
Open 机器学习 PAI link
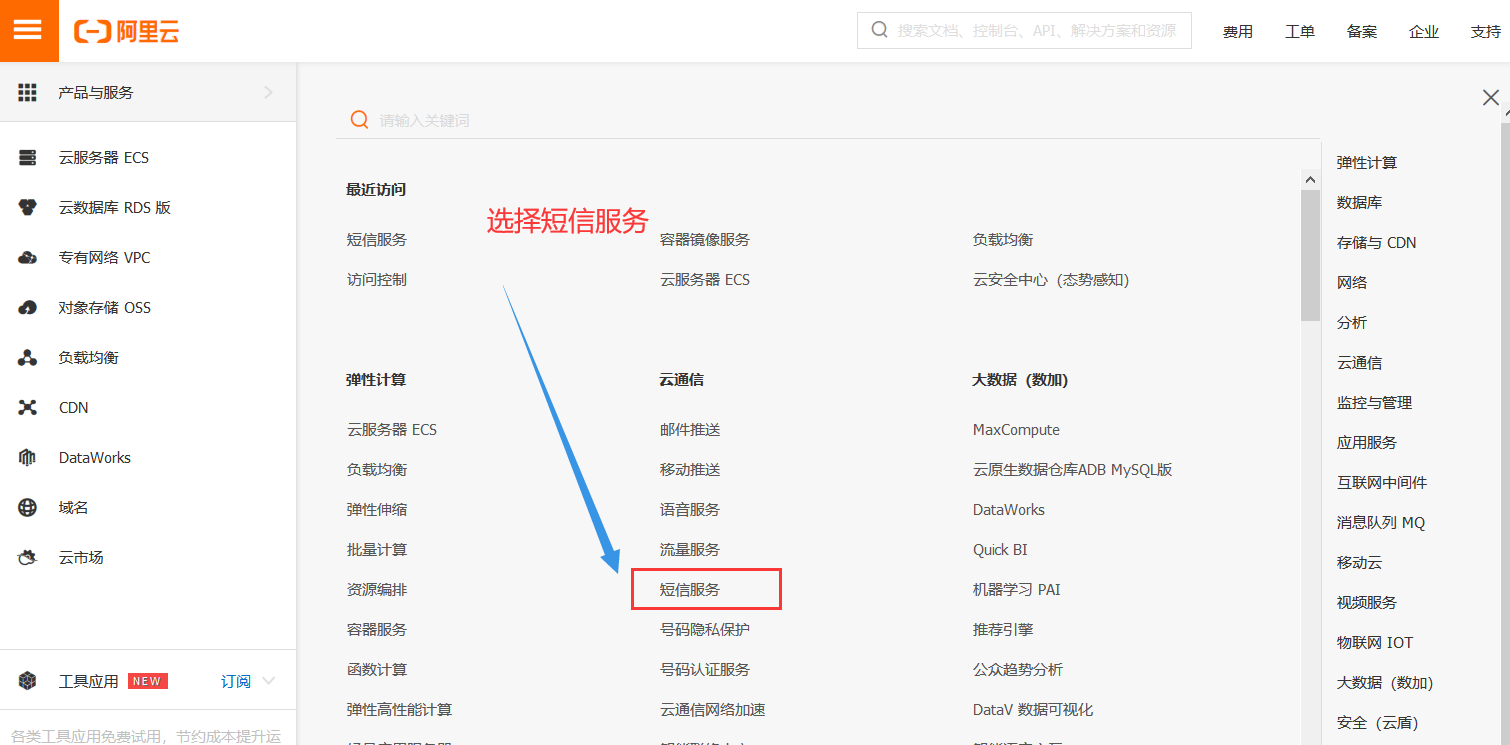pos(1017,589)
